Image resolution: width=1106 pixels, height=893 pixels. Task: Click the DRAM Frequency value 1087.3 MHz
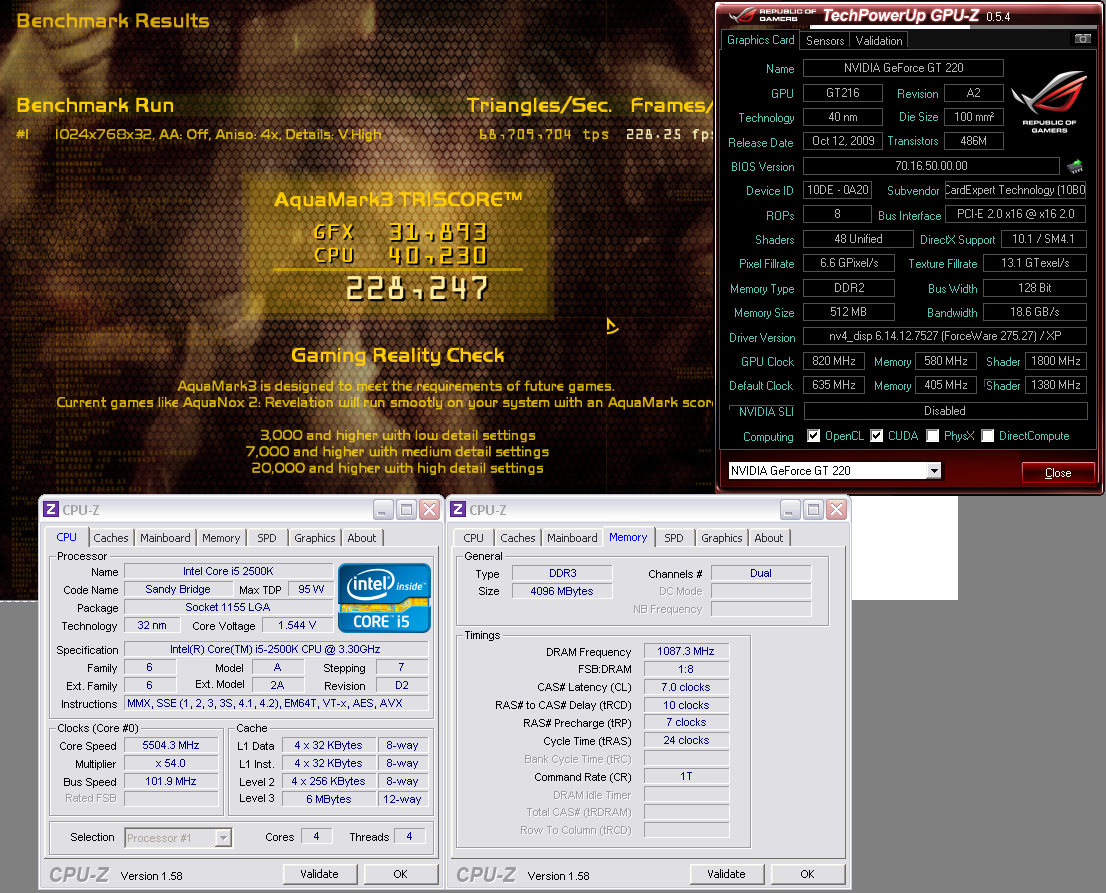(686, 651)
